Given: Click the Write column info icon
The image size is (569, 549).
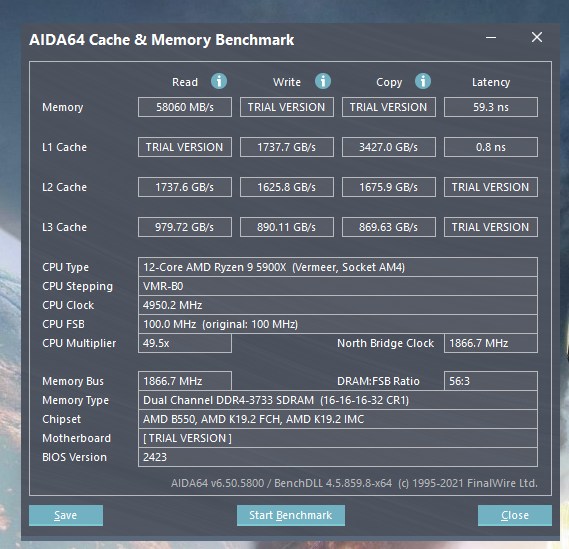Looking at the screenshot, I should (323, 81).
